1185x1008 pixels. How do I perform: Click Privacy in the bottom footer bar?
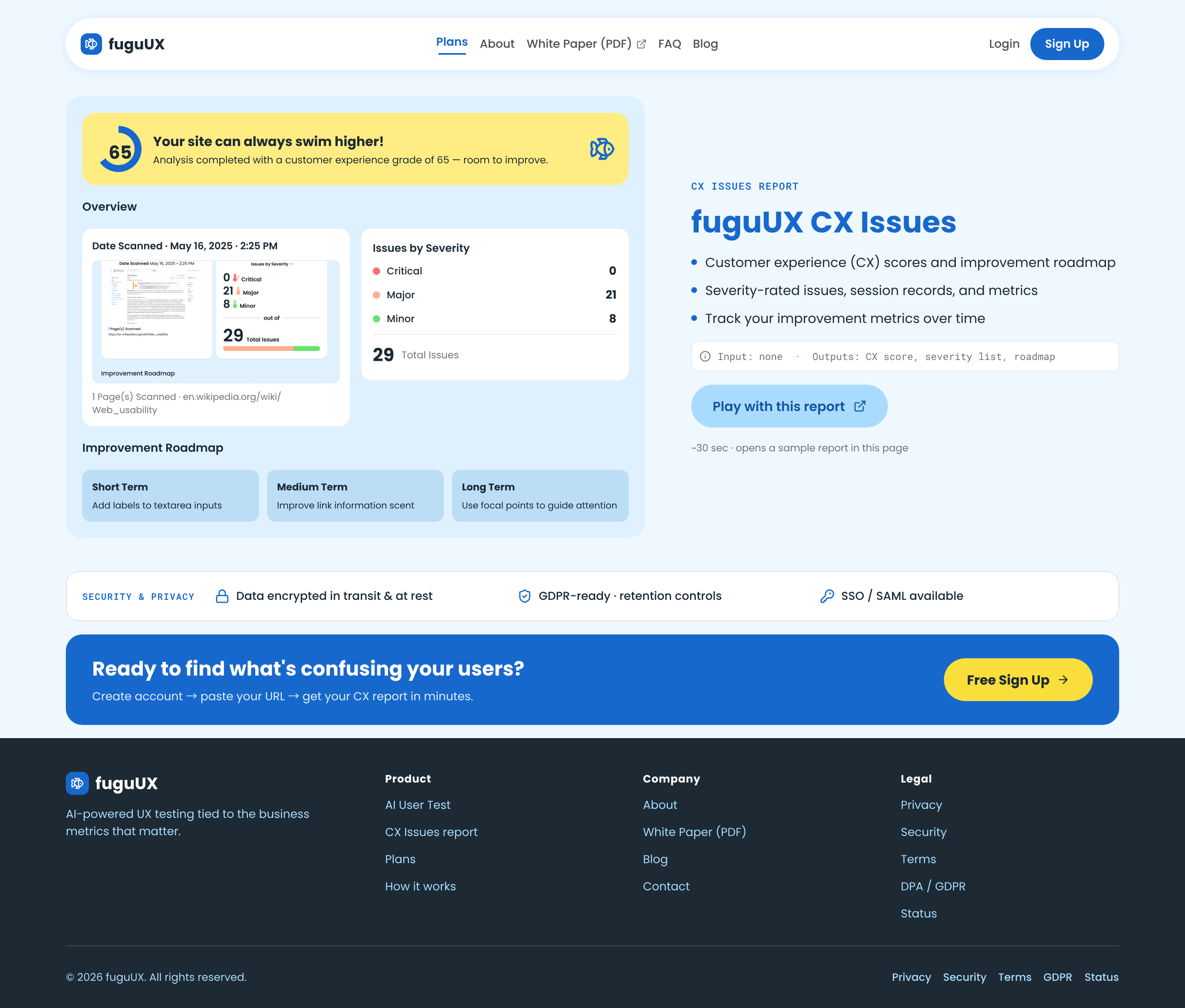point(911,977)
